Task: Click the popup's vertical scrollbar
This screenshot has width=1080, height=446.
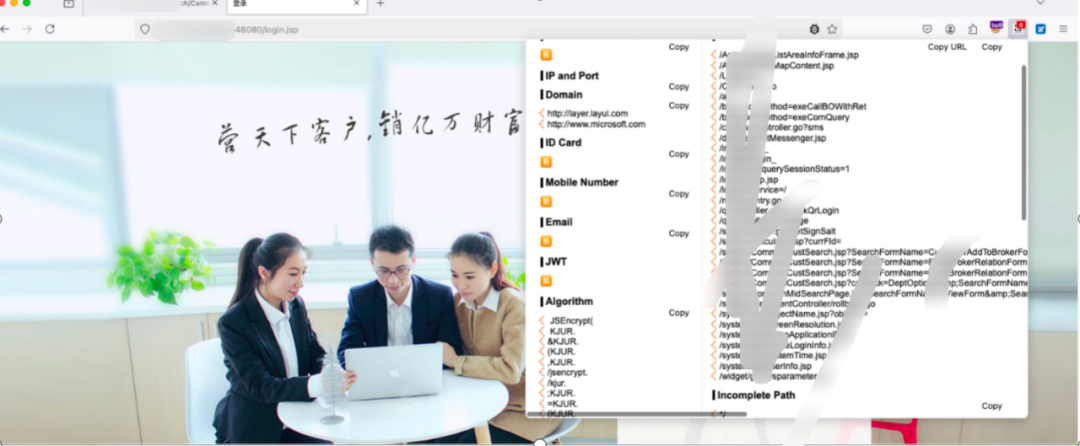Action: (1024, 143)
